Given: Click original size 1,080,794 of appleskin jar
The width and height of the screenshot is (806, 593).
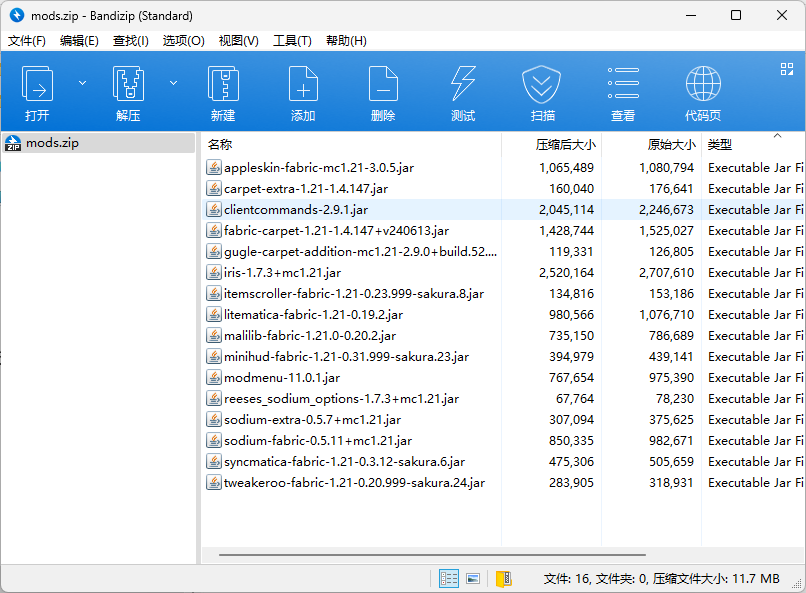Looking at the screenshot, I should [x=666, y=168].
